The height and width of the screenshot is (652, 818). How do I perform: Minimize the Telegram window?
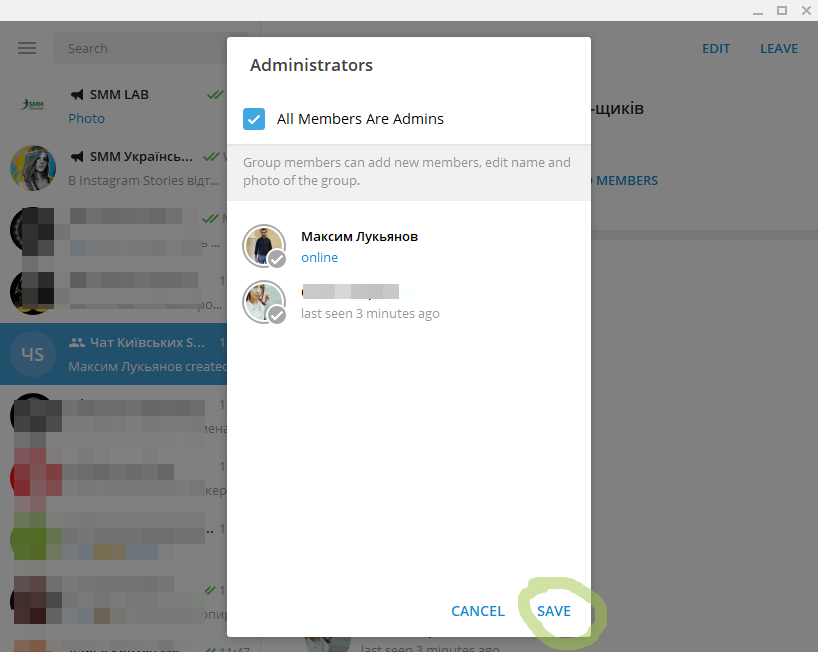758,10
